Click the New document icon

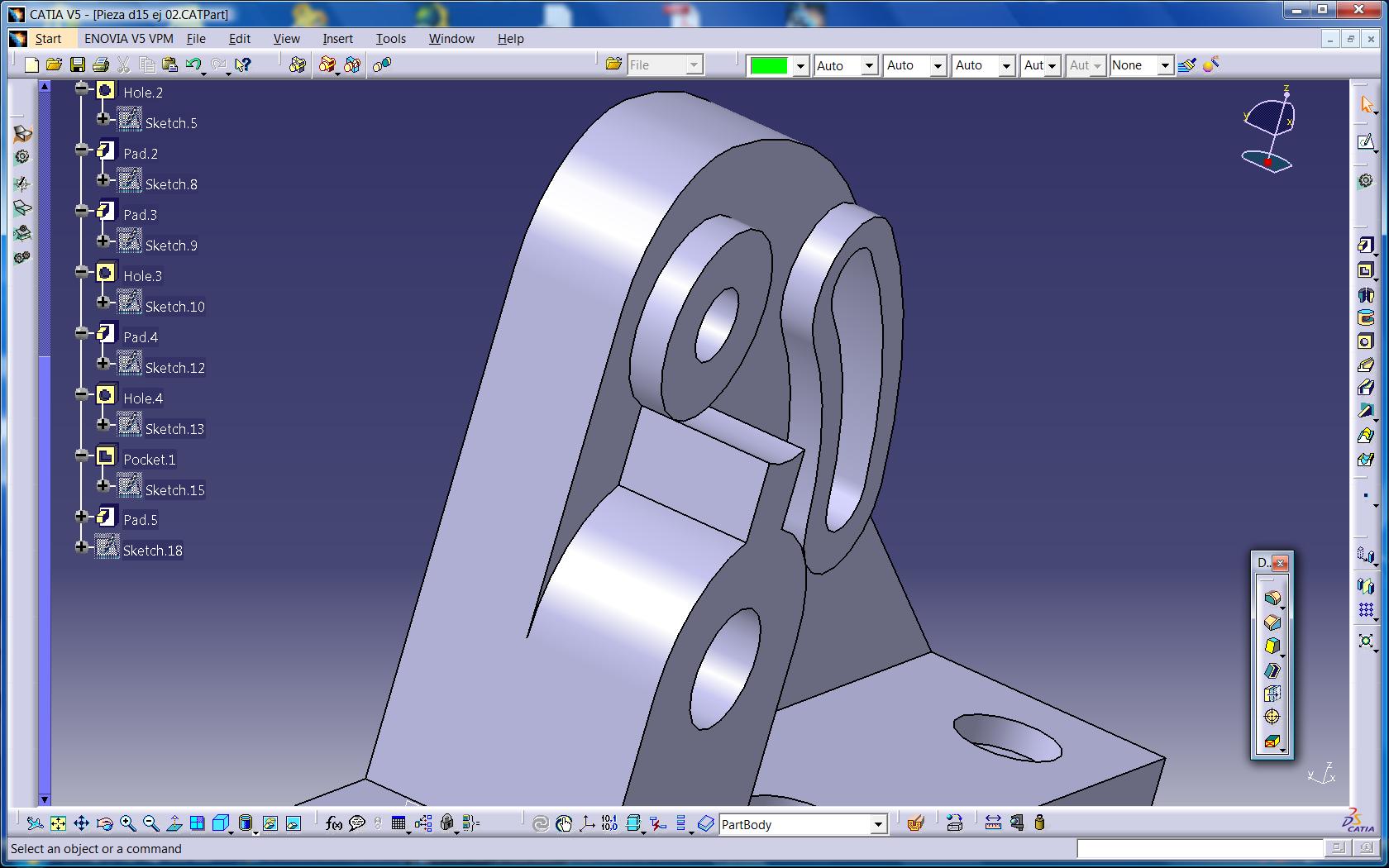(x=31, y=64)
